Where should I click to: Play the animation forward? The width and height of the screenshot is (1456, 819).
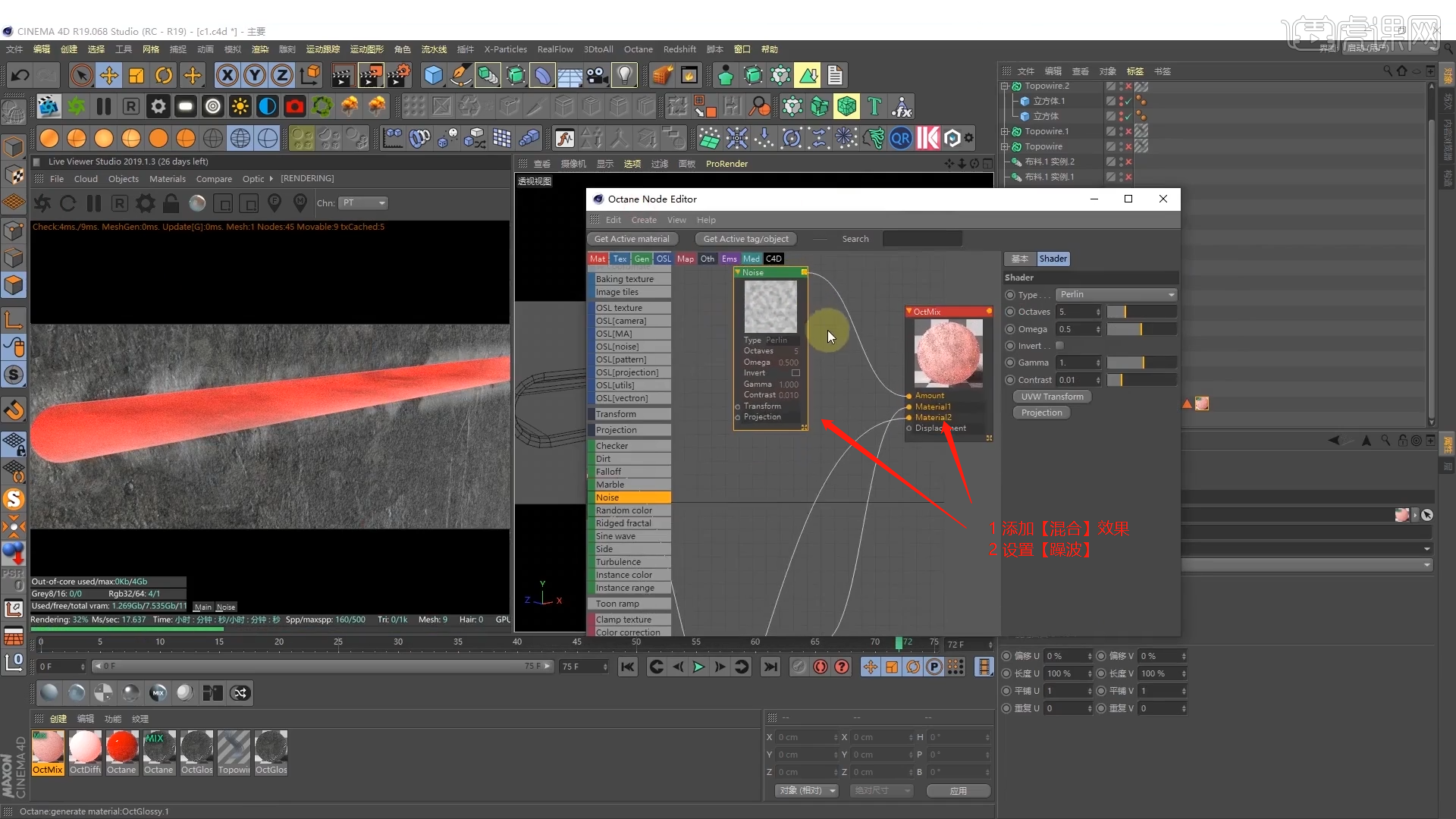698,667
